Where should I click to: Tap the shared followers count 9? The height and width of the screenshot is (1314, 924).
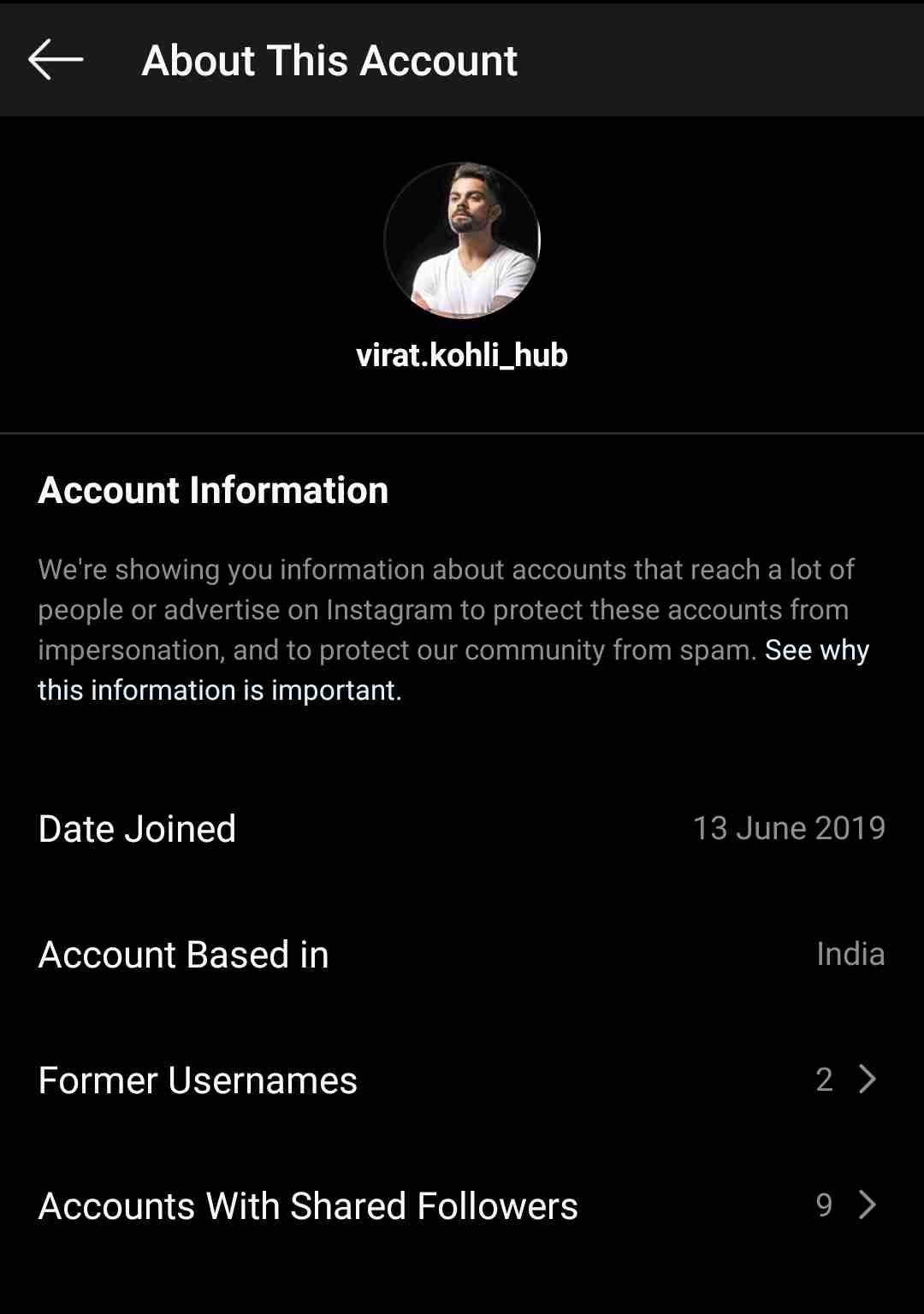824,1205
